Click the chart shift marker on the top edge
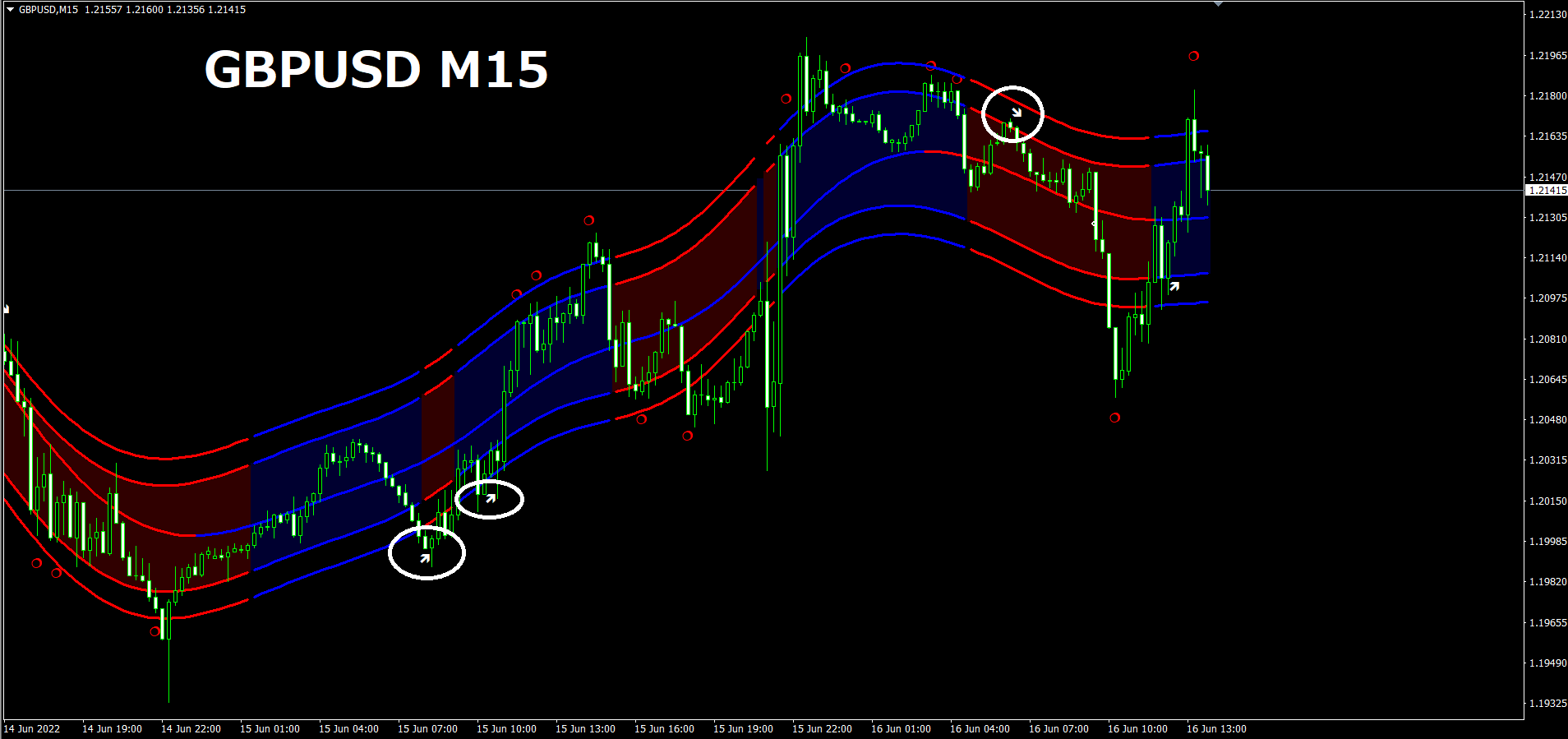The width and height of the screenshot is (1568, 739). 1219,4
